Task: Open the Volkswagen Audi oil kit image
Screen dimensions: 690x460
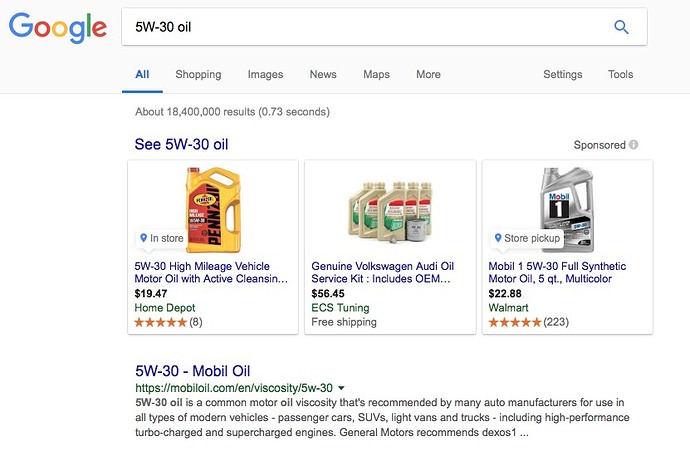Action: [391, 208]
